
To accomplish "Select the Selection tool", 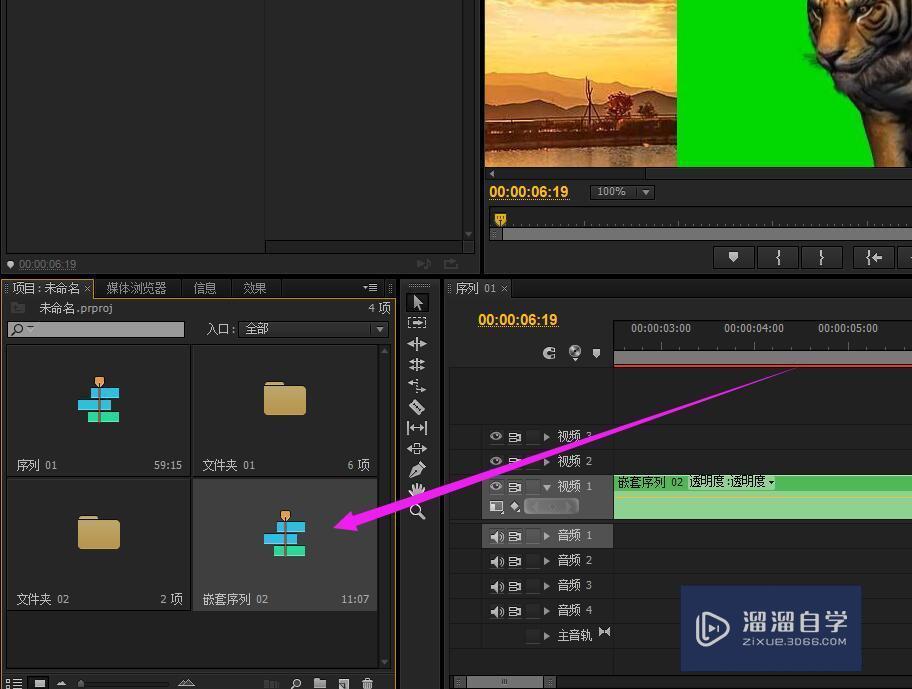I will pos(417,301).
